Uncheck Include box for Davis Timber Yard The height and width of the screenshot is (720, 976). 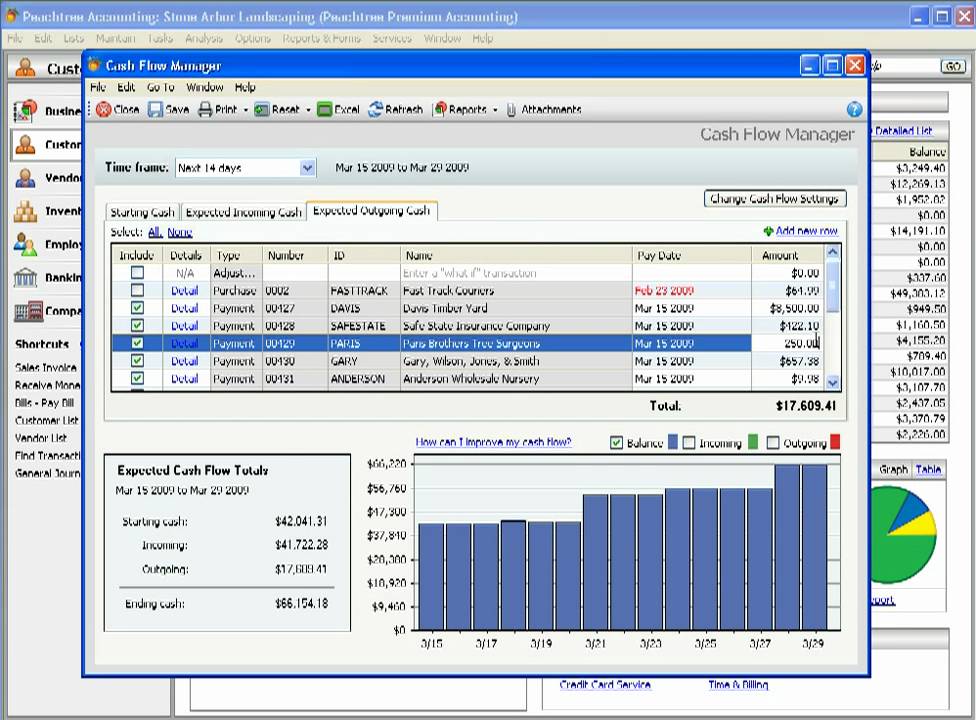137,307
